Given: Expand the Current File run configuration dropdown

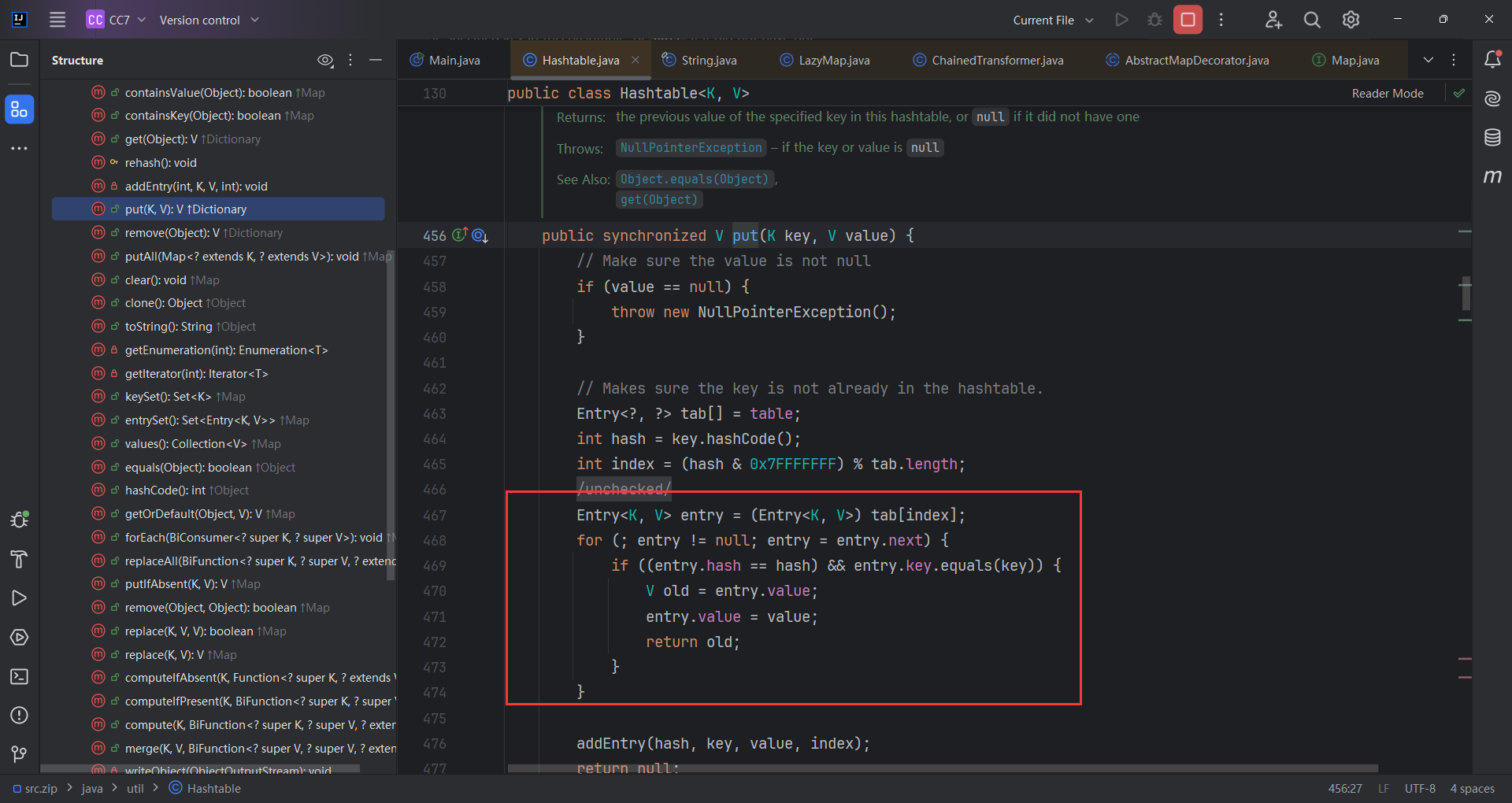Looking at the screenshot, I should 1053,20.
